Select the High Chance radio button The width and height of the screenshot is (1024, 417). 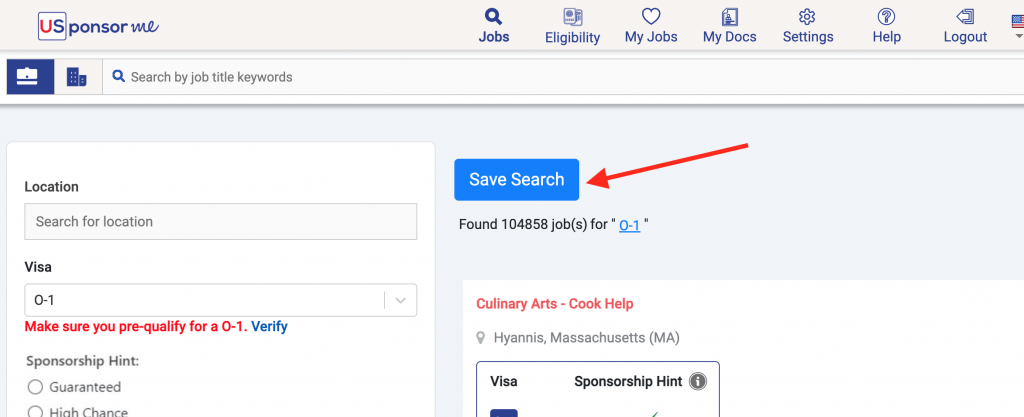[35, 412]
